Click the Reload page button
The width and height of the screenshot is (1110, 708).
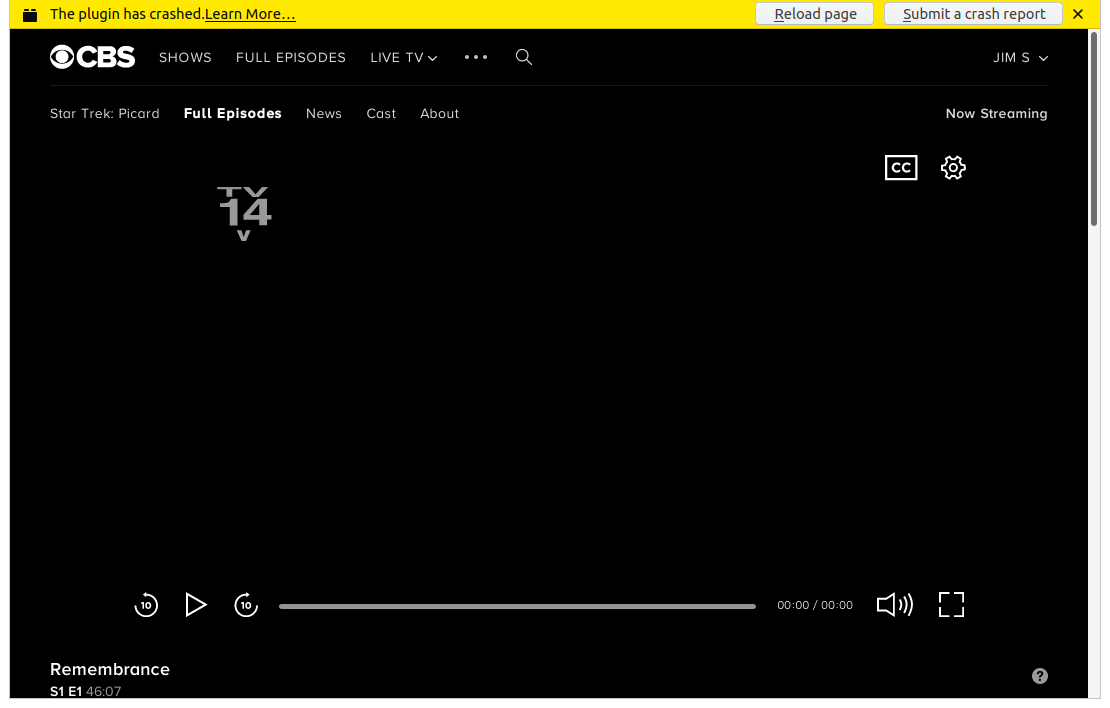[815, 13]
